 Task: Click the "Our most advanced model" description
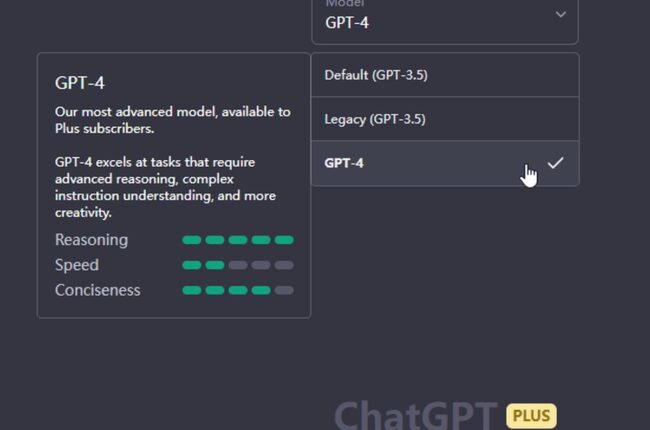pos(172,120)
